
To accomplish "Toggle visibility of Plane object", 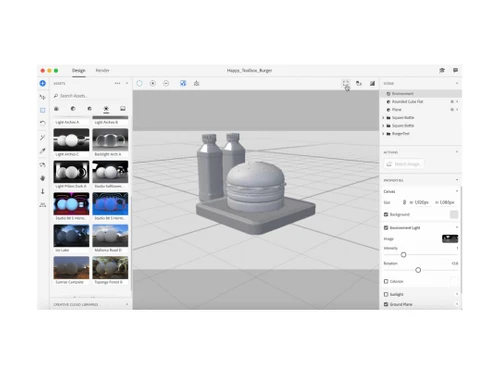I will pyautogui.click(x=452, y=110).
